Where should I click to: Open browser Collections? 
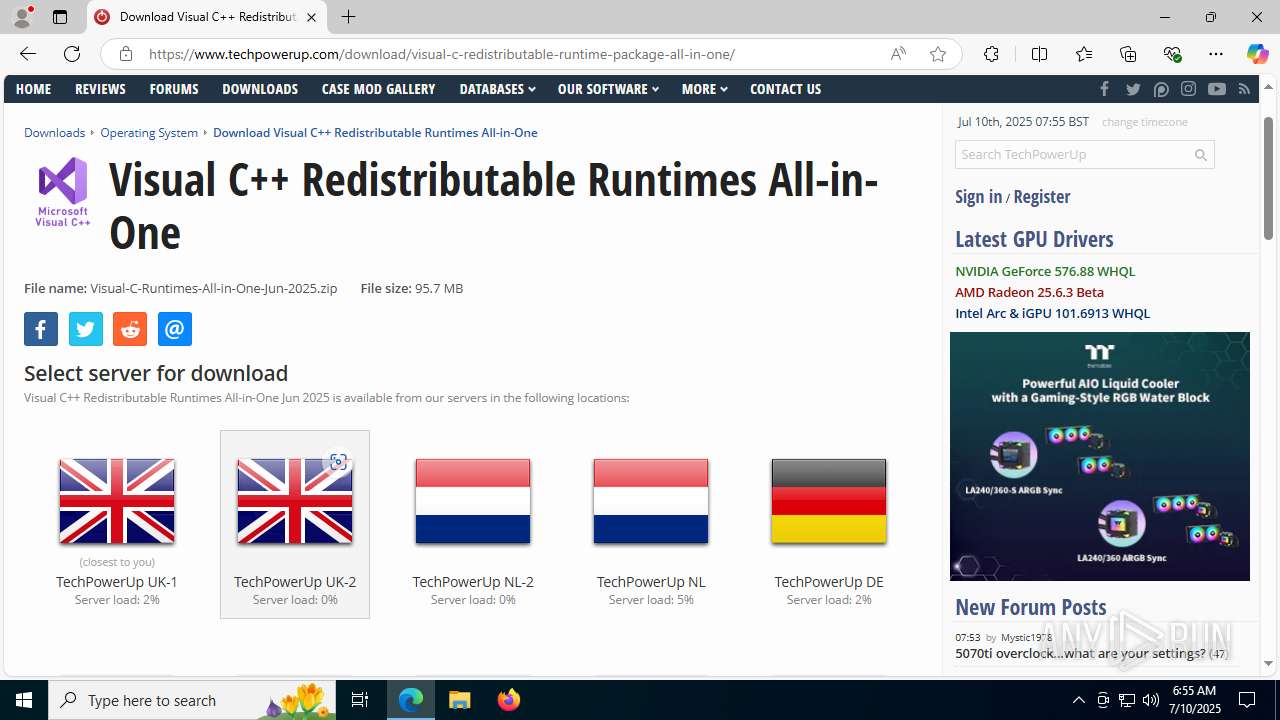tap(1128, 54)
